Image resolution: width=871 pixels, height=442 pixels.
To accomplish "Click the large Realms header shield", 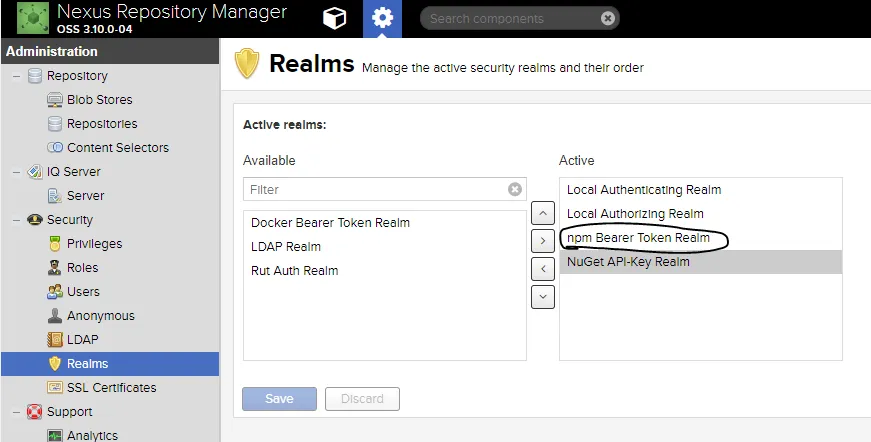I will [247, 63].
